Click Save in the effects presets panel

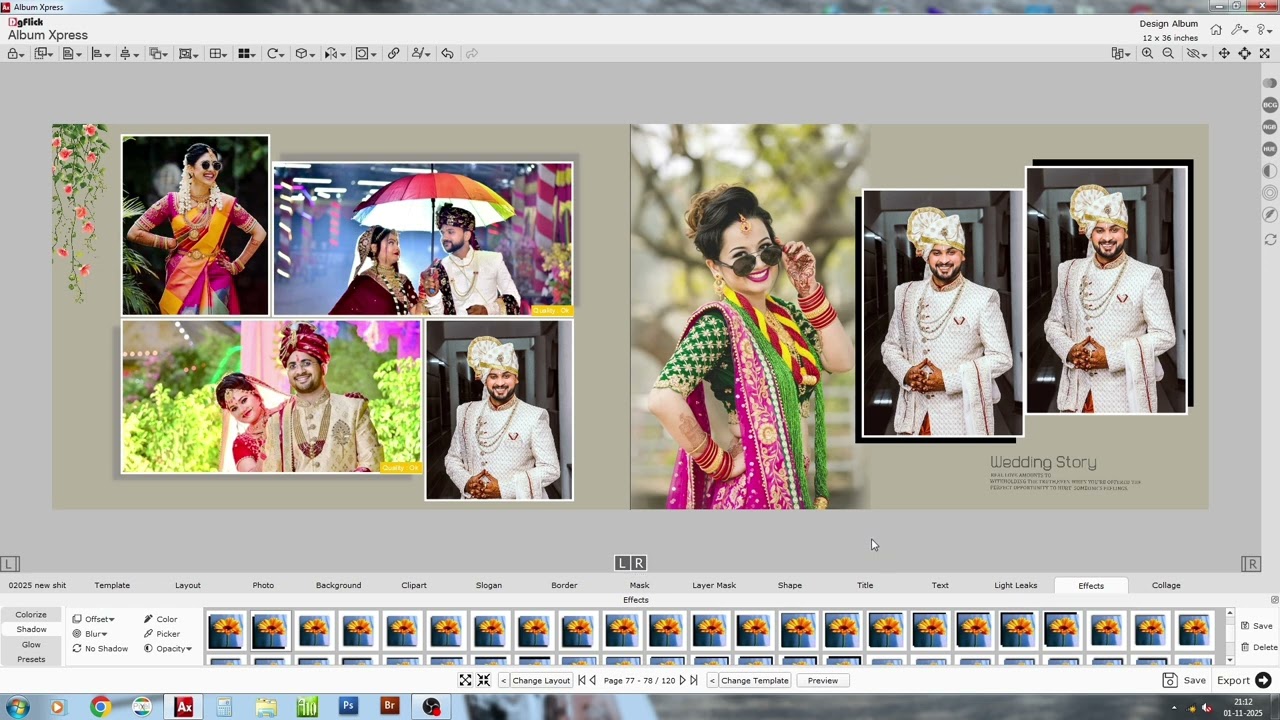click(x=1257, y=626)
